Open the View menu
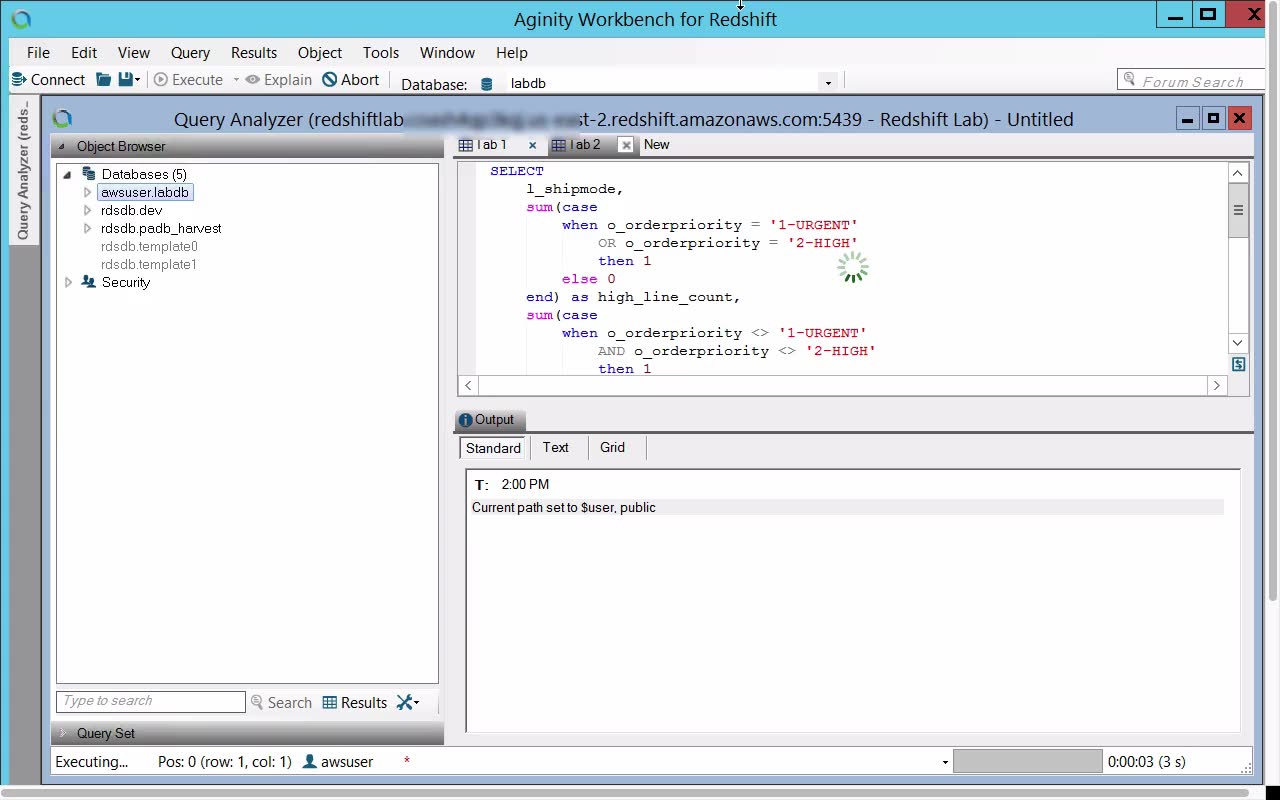Screen dimensions: 1280x800 pos(134,53)
